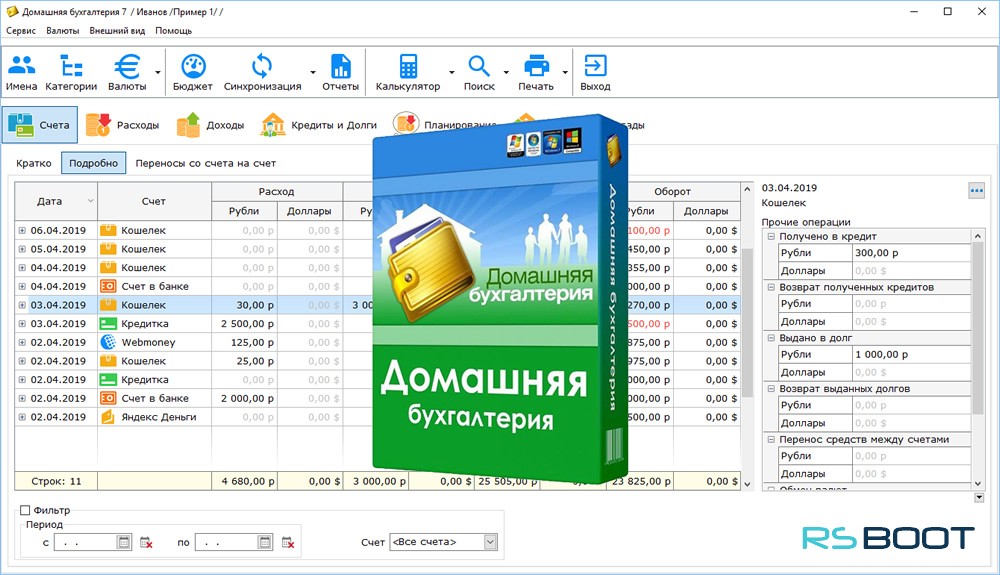This screenshot has height=575, width=1000.
Task: Open the Валюты menu in the menu bar
Action: (x=62, y=31)
